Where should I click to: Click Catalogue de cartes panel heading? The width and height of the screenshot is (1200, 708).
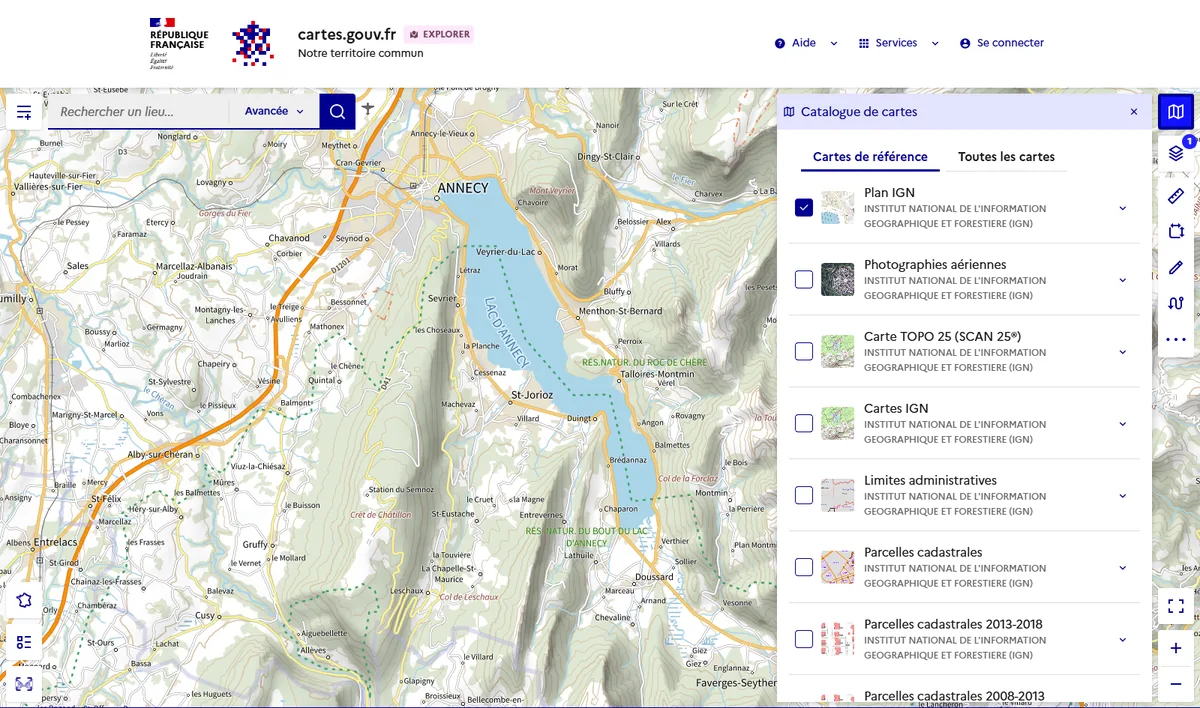859,112
